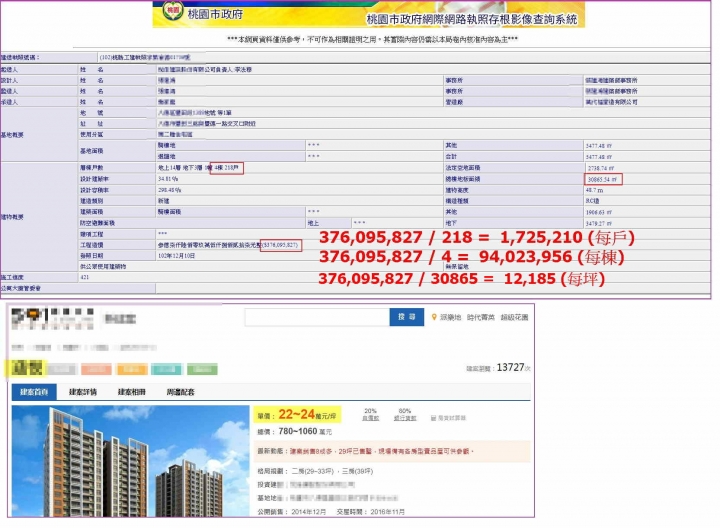The height and width of the screenshot is (528, 720).
Task: Click the Taoyuan City Government emblem logo
Action: [x=173, y=11]
